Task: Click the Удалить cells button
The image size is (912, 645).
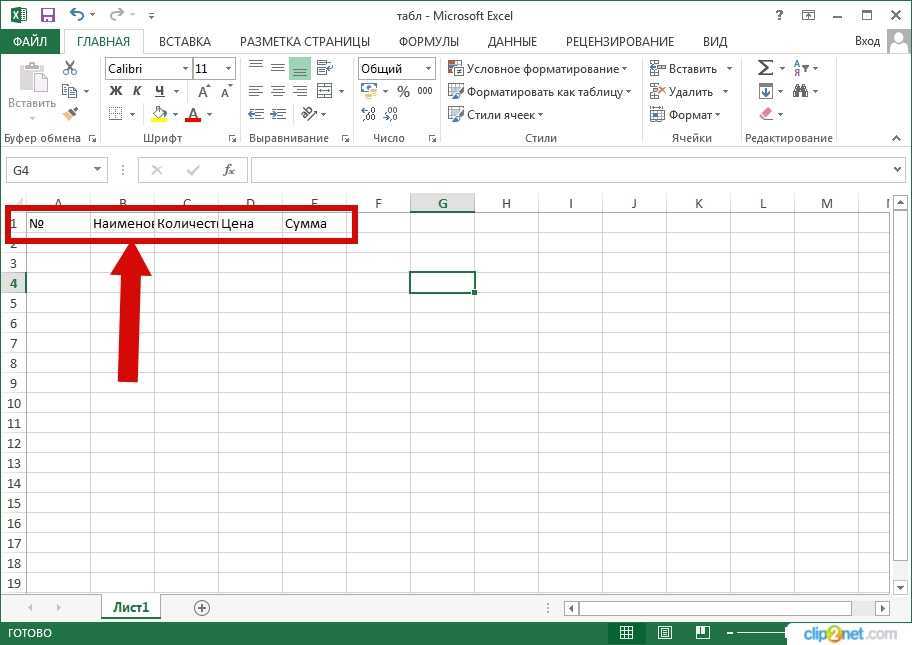Action: pos(681,92)
